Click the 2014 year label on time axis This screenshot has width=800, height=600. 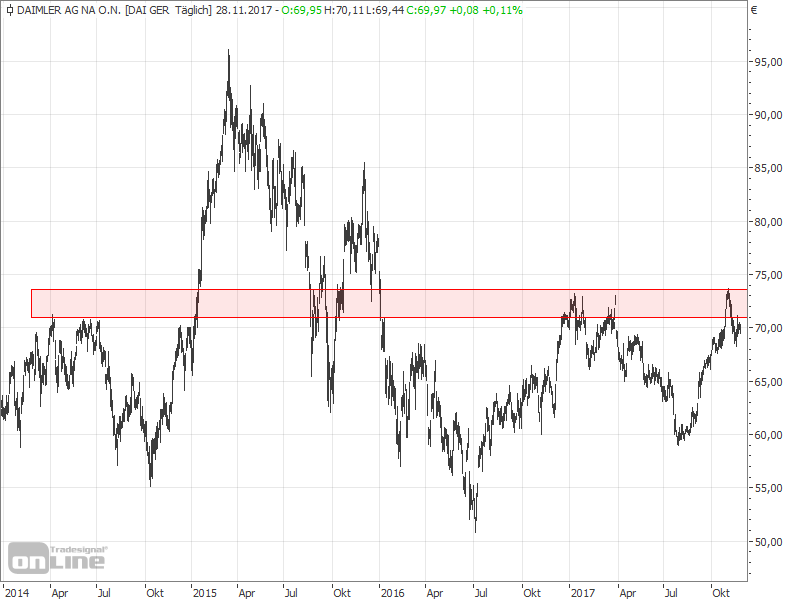click(x=17, y=592)
